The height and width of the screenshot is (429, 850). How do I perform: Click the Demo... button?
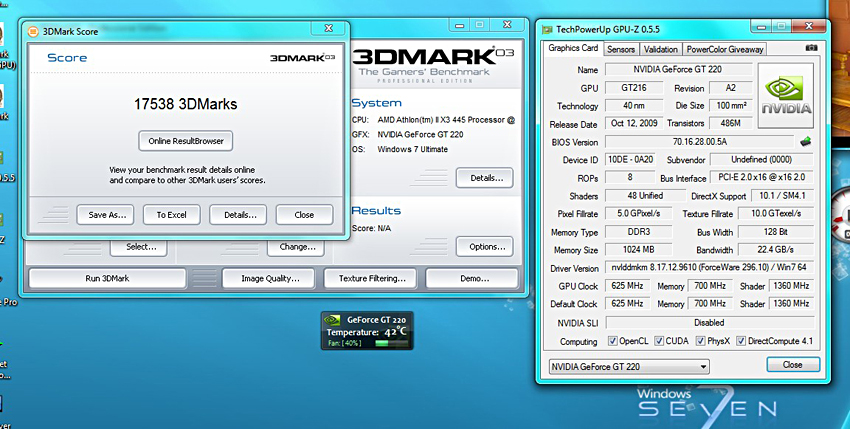point(474,278)
